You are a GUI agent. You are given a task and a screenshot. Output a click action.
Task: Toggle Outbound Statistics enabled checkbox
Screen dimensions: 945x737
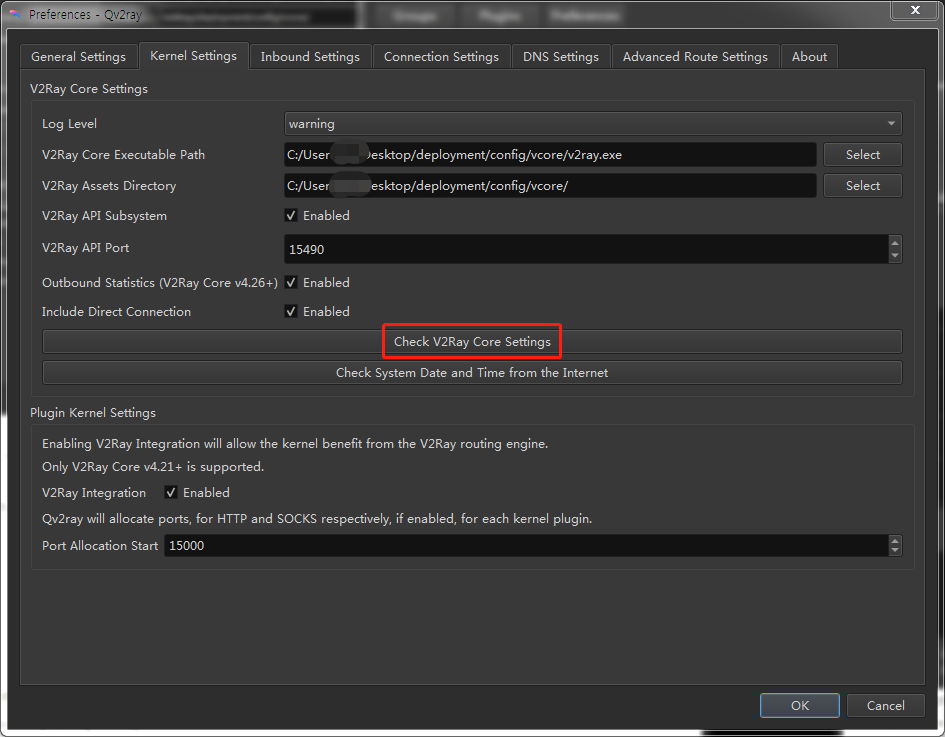pyautogui.click(x=291, y=283)
